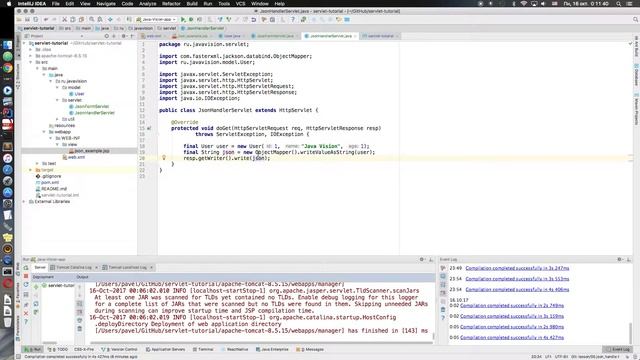Image resolution: width=640 pixels, height=360 pixels.
Task: Collapse the model package node
Action: click(x=57, y=87)
